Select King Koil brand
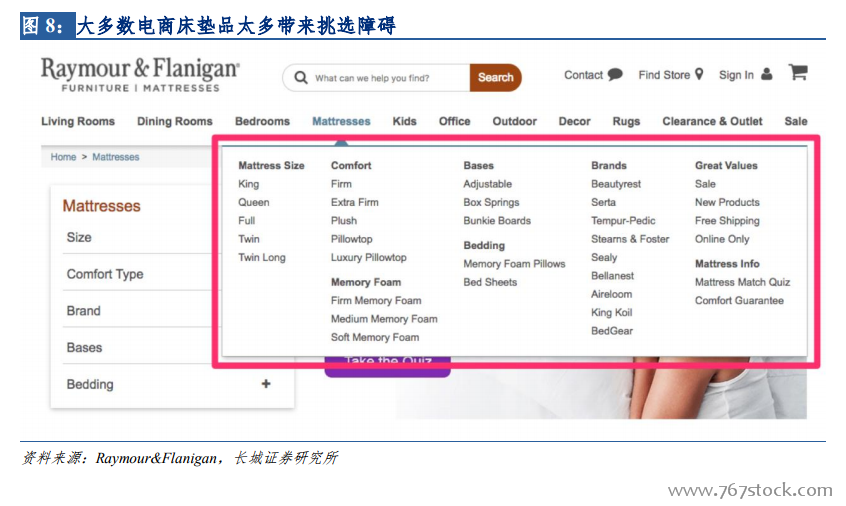Image resolution: width=846 pixels, height=506 pixels. click(x=611, y=312)
